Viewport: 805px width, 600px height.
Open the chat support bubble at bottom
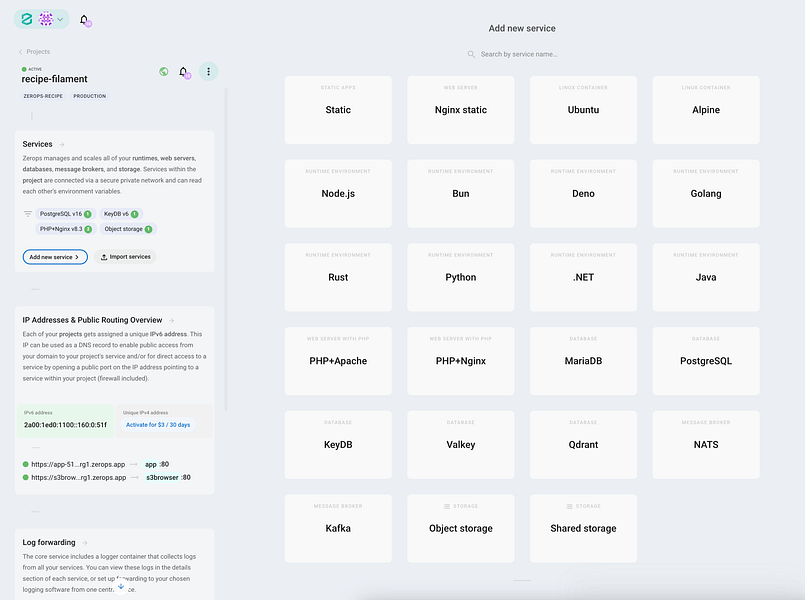121,586
